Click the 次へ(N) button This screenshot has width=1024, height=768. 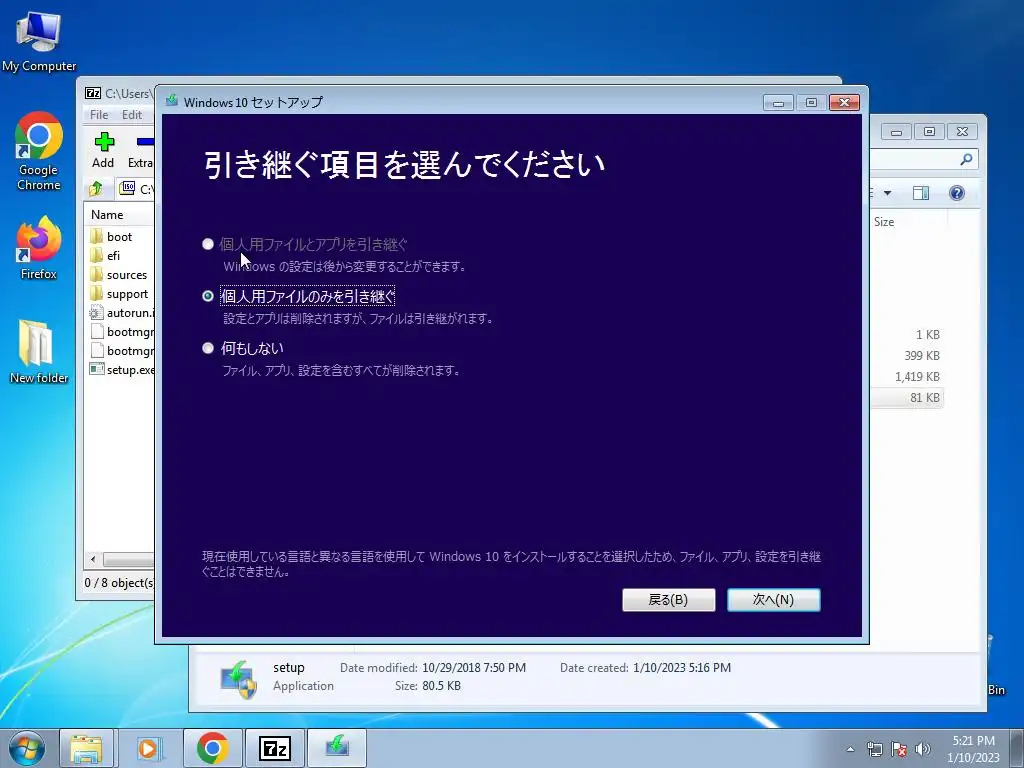pos(773,600)
